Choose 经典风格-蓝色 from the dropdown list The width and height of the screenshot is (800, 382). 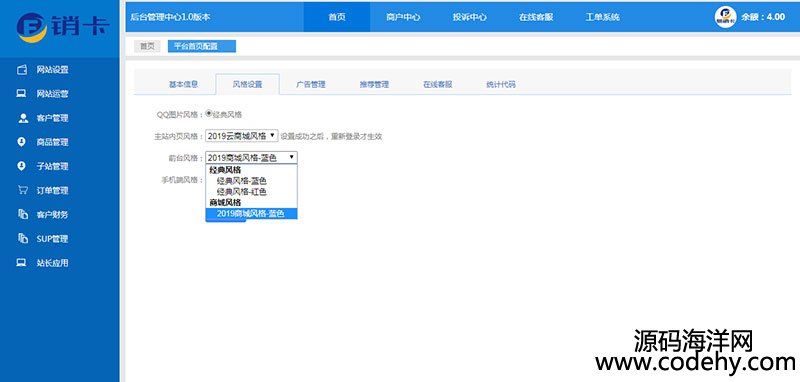click(241, 181)
